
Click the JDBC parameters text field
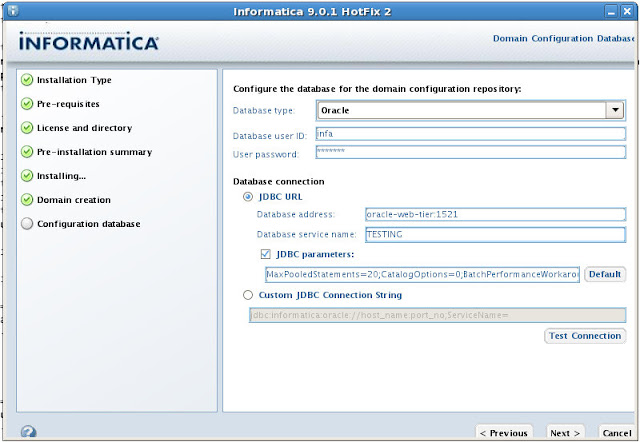click(x=422, y=274)
